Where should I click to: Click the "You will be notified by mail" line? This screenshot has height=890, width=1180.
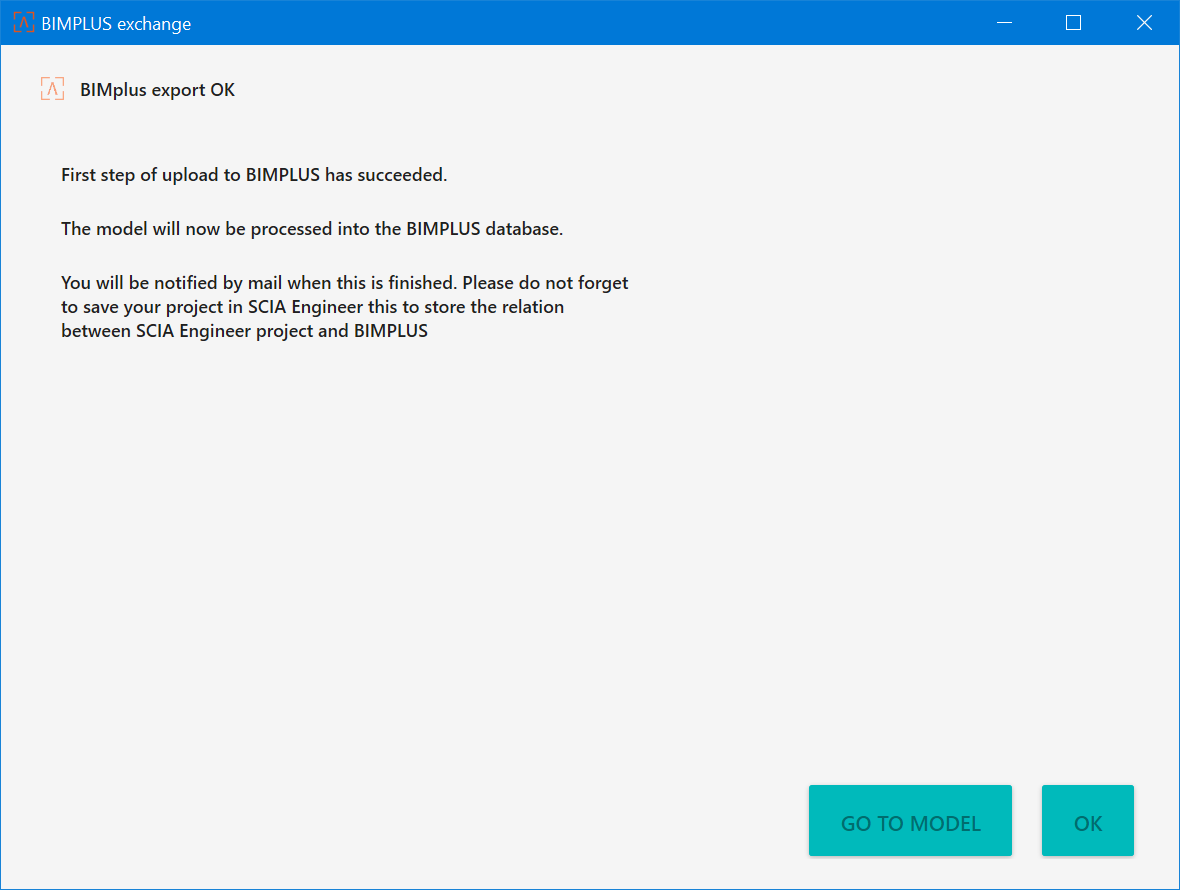(x=345, y=283)
